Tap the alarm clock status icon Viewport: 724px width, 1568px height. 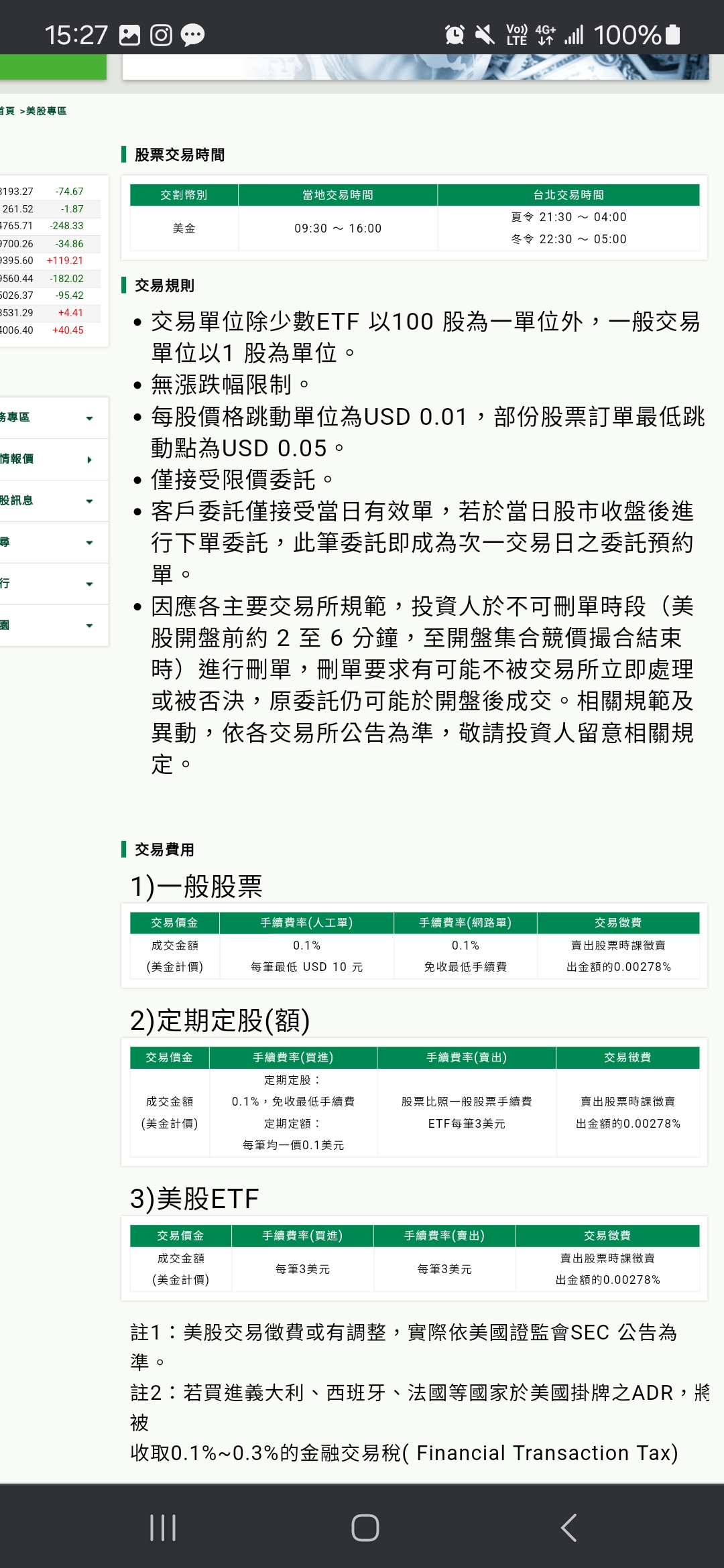(x=455, y=35)
